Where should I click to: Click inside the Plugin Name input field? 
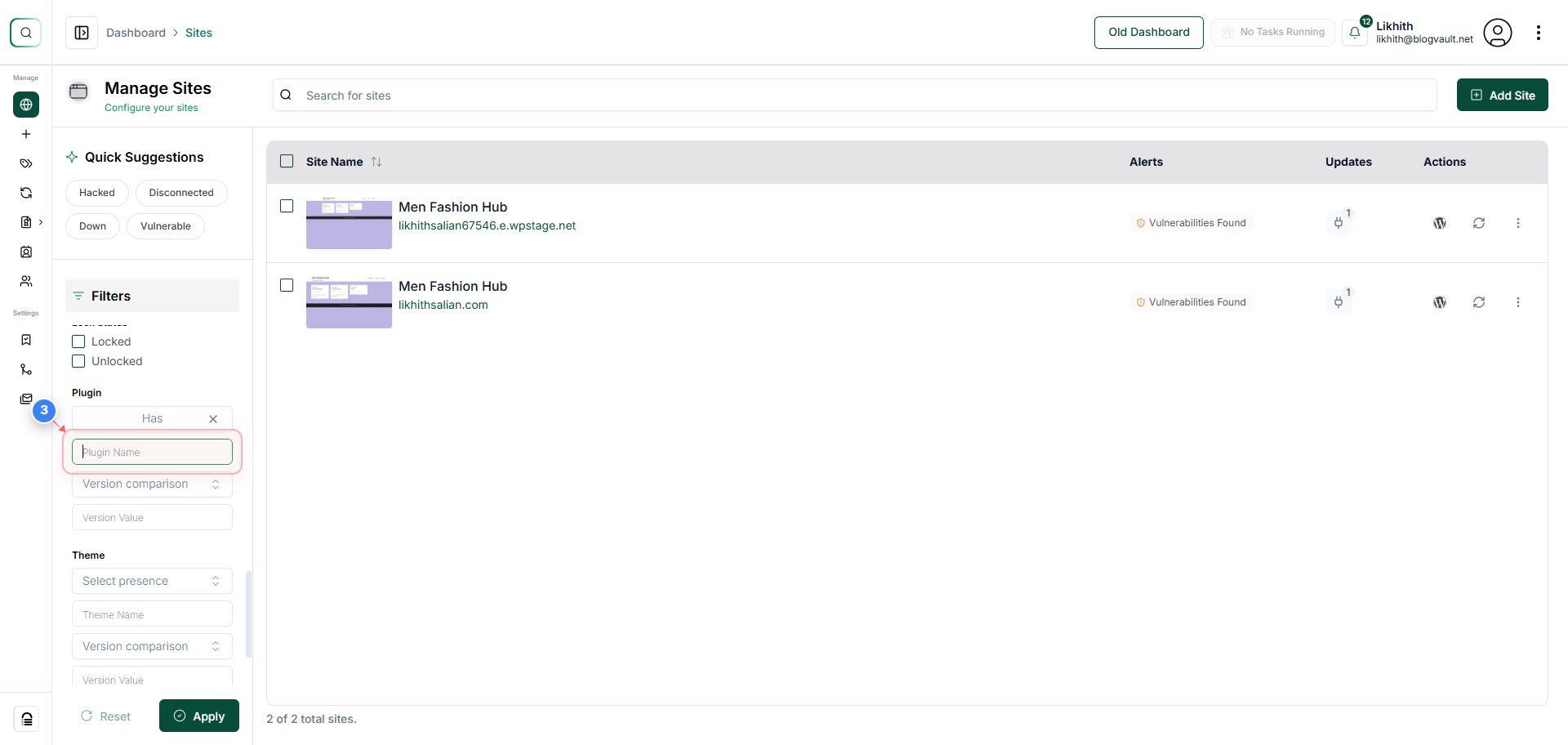point(151,452)
